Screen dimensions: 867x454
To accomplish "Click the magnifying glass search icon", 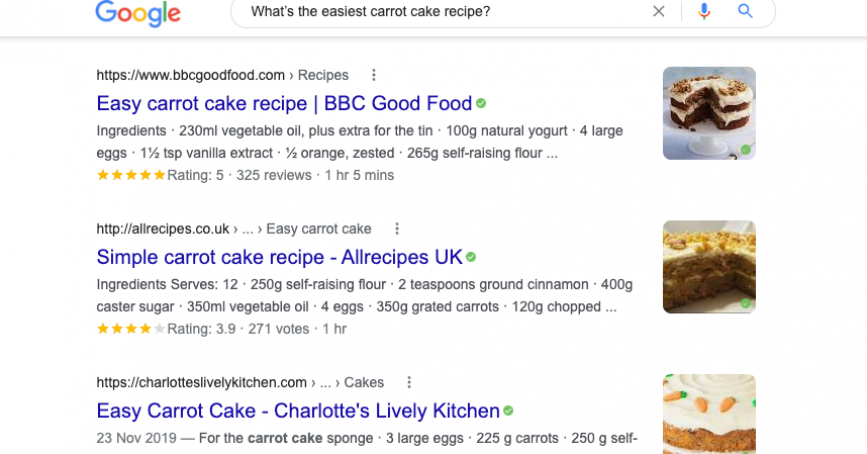I will (x=745, y=11).
